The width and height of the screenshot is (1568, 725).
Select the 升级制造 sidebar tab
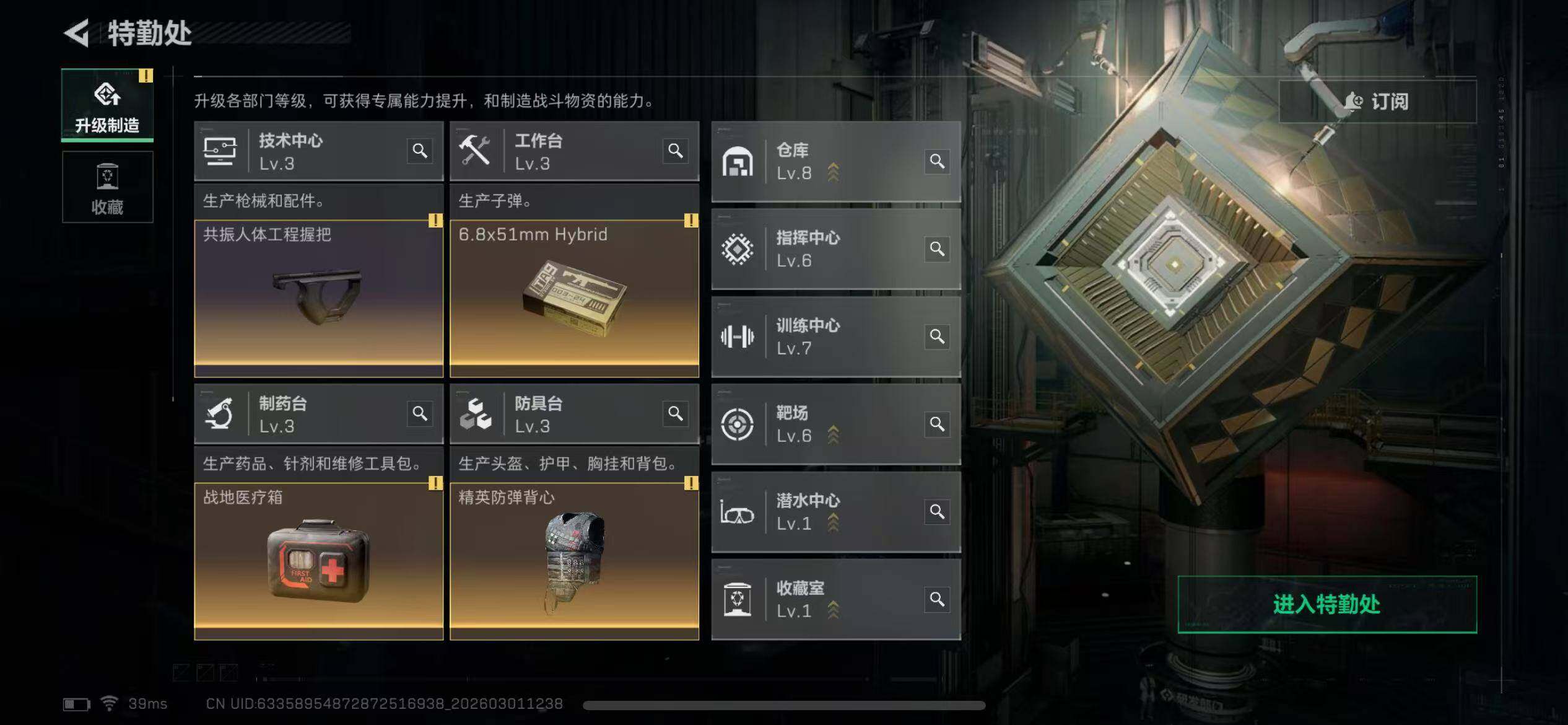coord(107,105)
